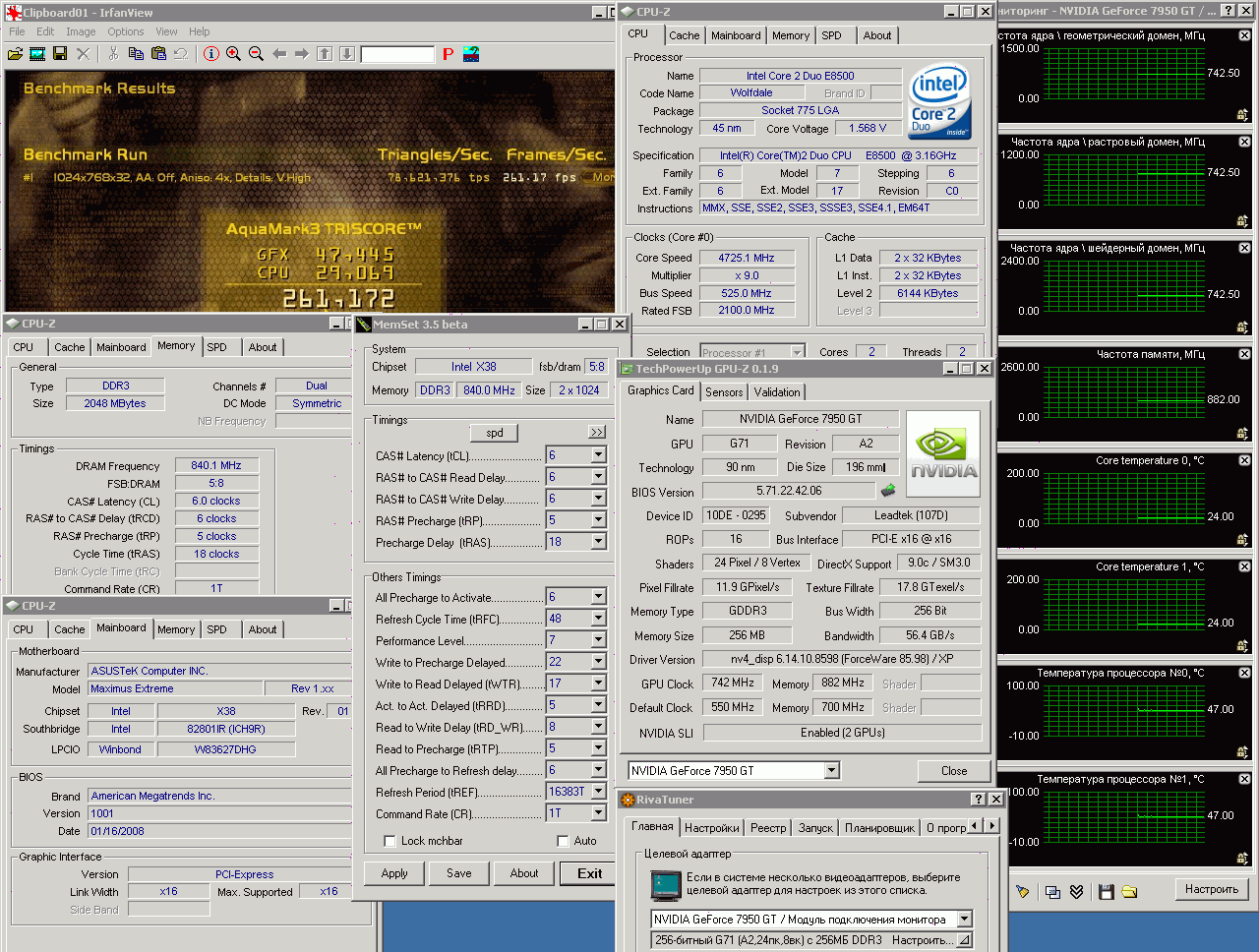Click the Exit button in MemSet
1259x952 pixels.
(589, 873)
